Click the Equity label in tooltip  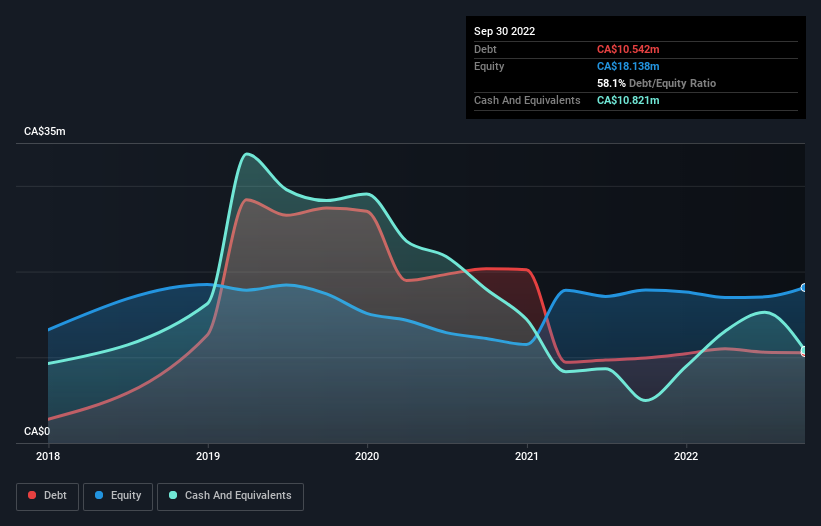pos(489,66)
